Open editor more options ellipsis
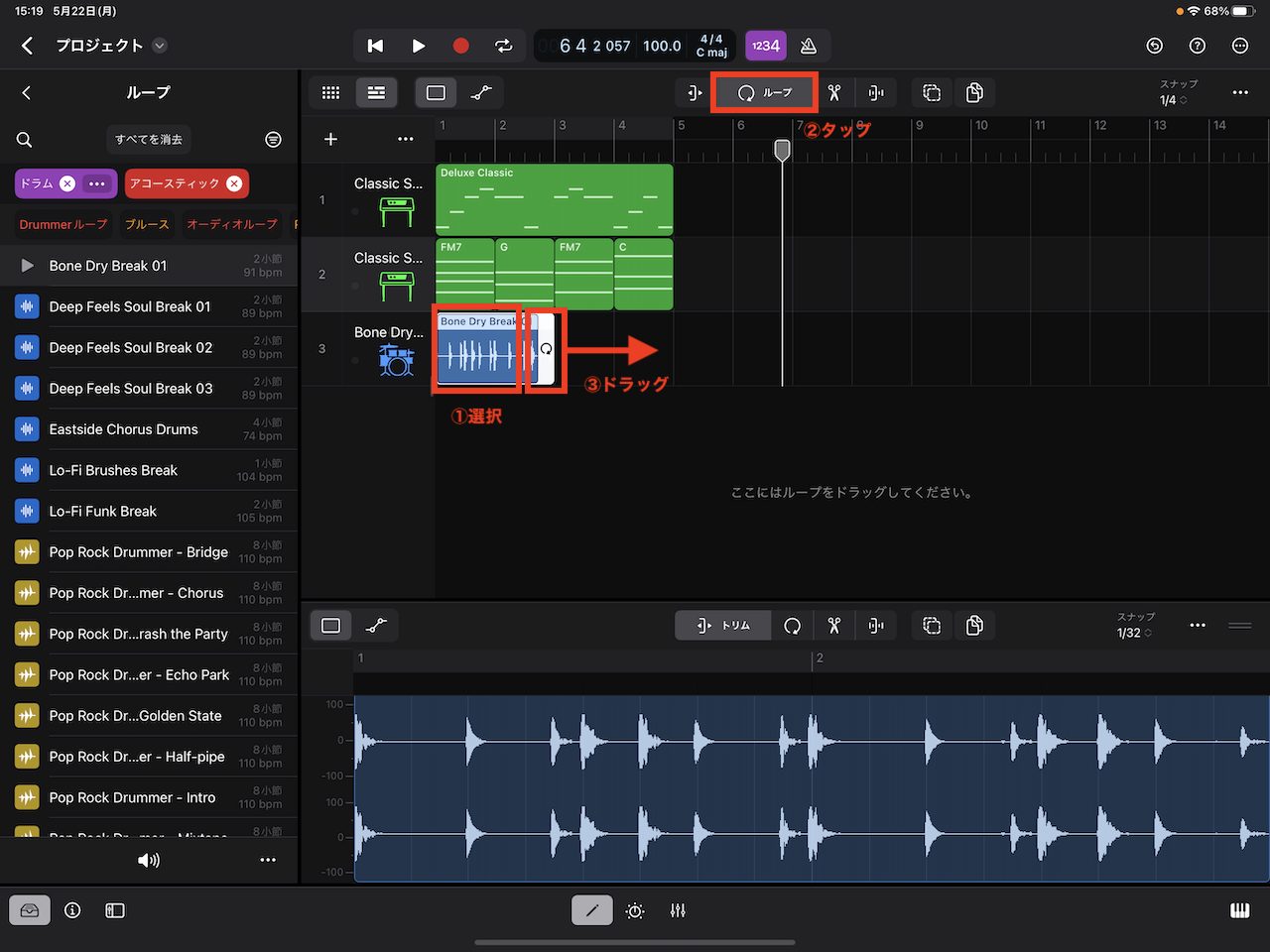Screen dimensions: 1270x952 [1198, 625]
